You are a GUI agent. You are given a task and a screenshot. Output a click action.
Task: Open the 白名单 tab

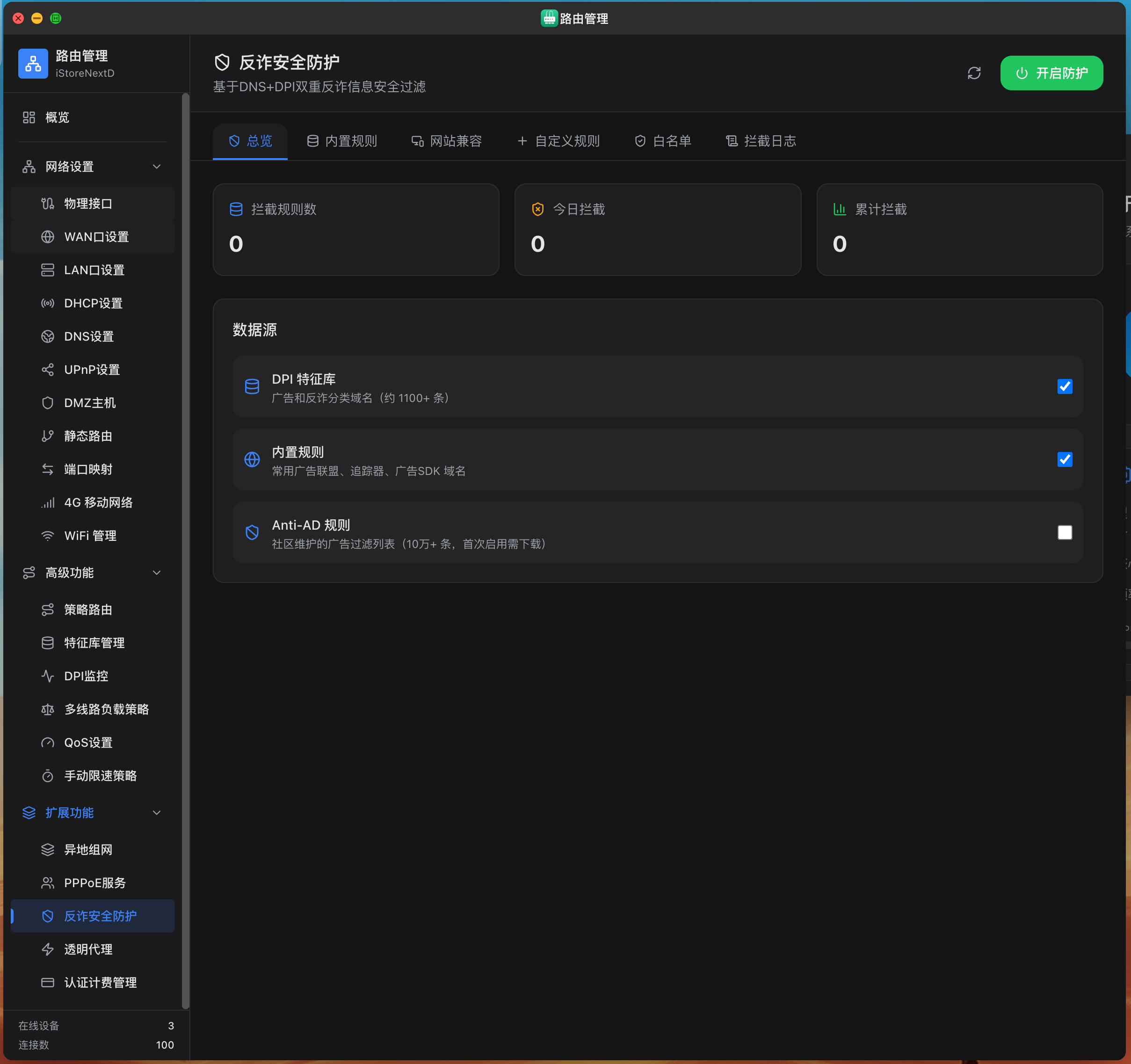tap(663, 141)
